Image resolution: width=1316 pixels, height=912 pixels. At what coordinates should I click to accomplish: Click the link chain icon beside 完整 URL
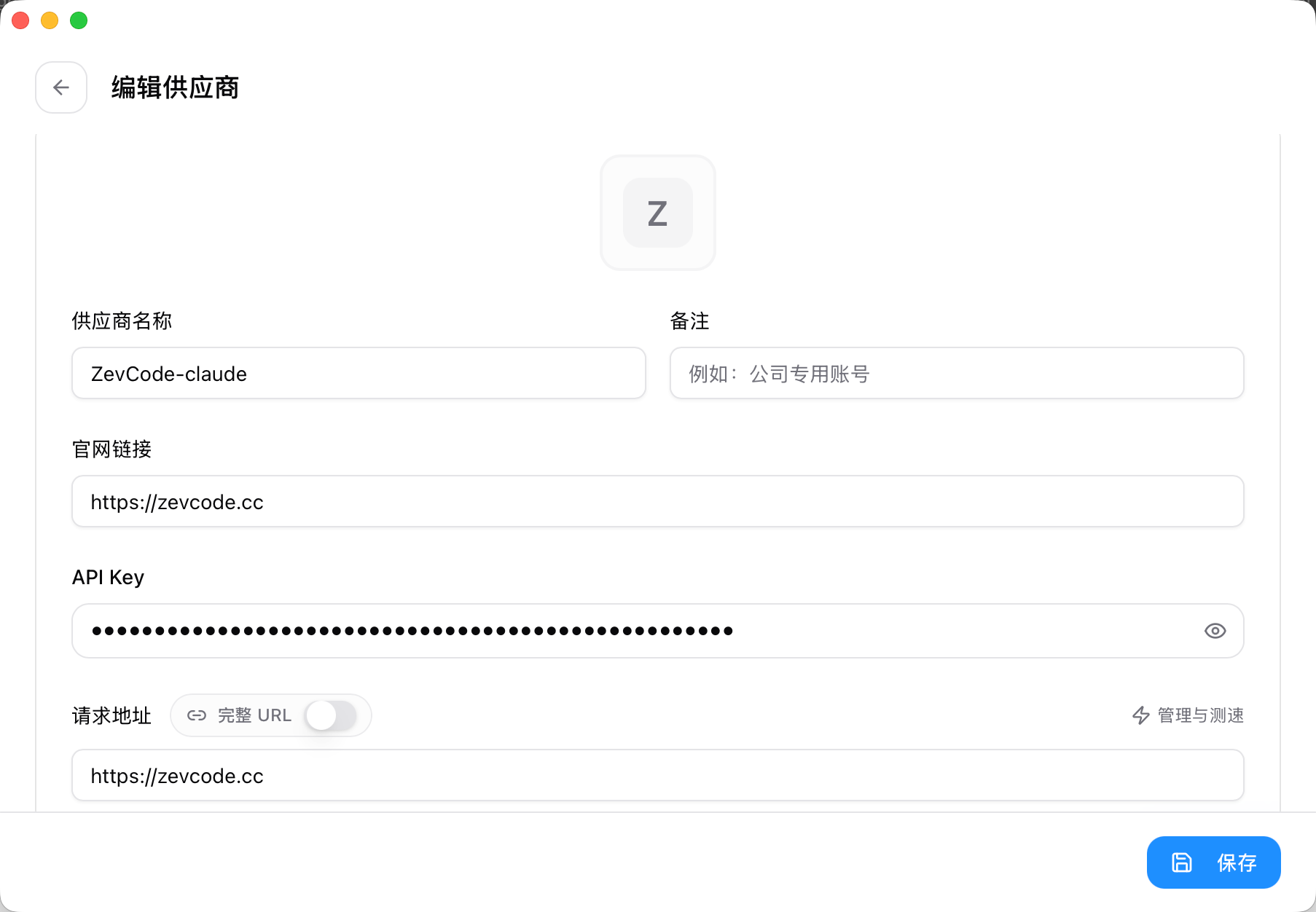[197, 715]
